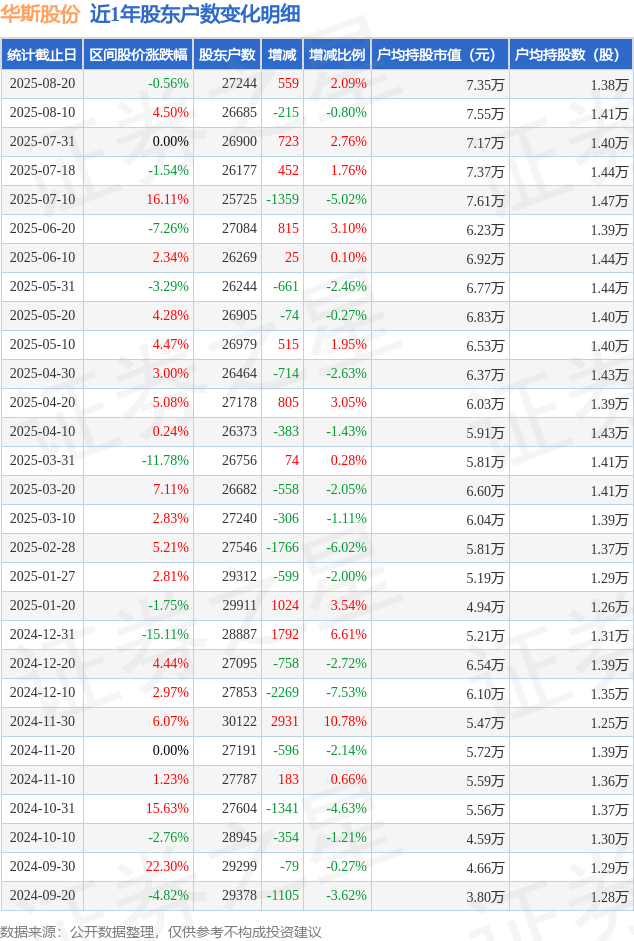Click the 区间股价涨跌幅 column header
The image size is (634, 941).
pos(138,55)
